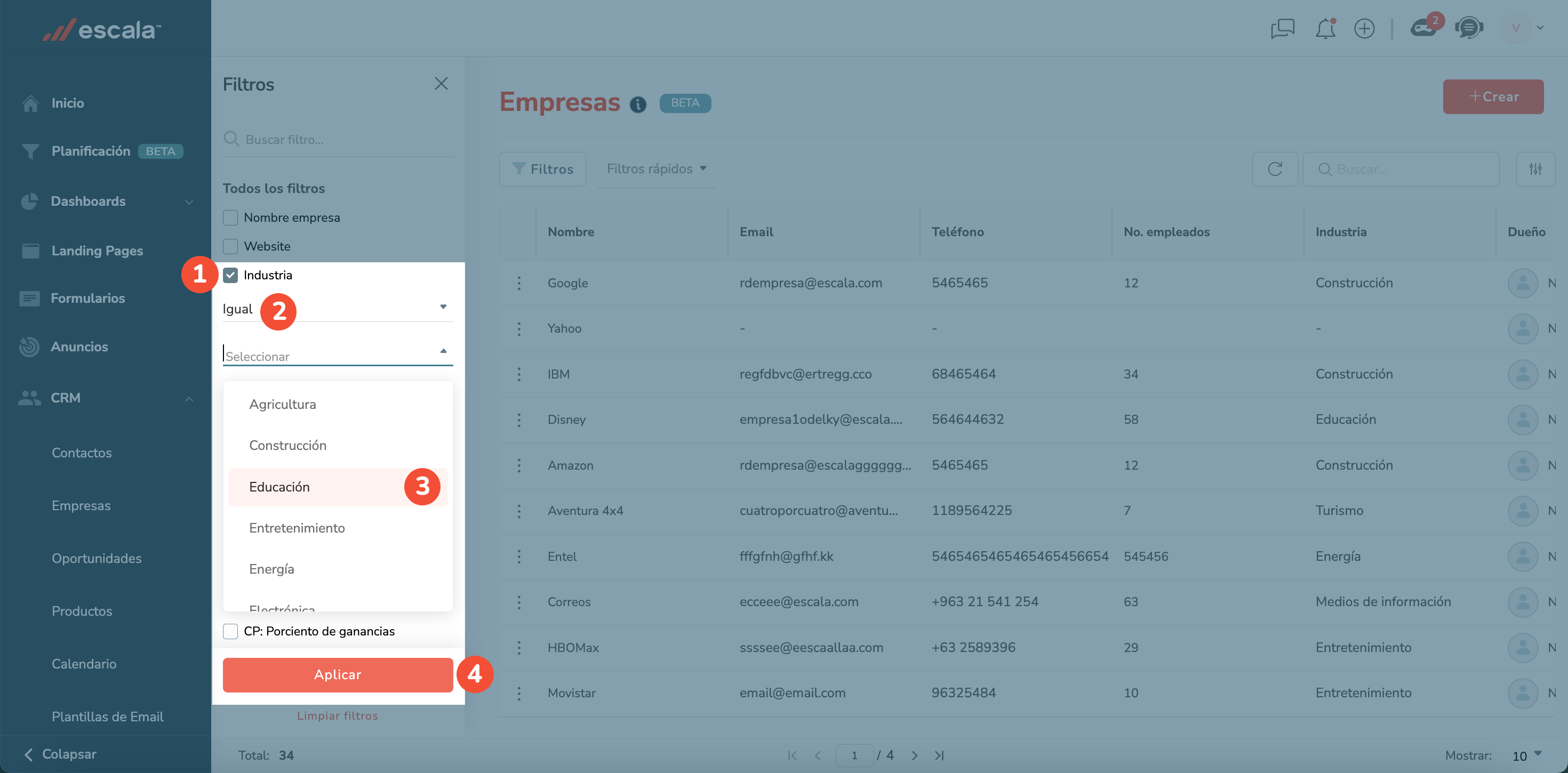Select Construcción from the list
1568x773 pixels.
coord(338,446)
